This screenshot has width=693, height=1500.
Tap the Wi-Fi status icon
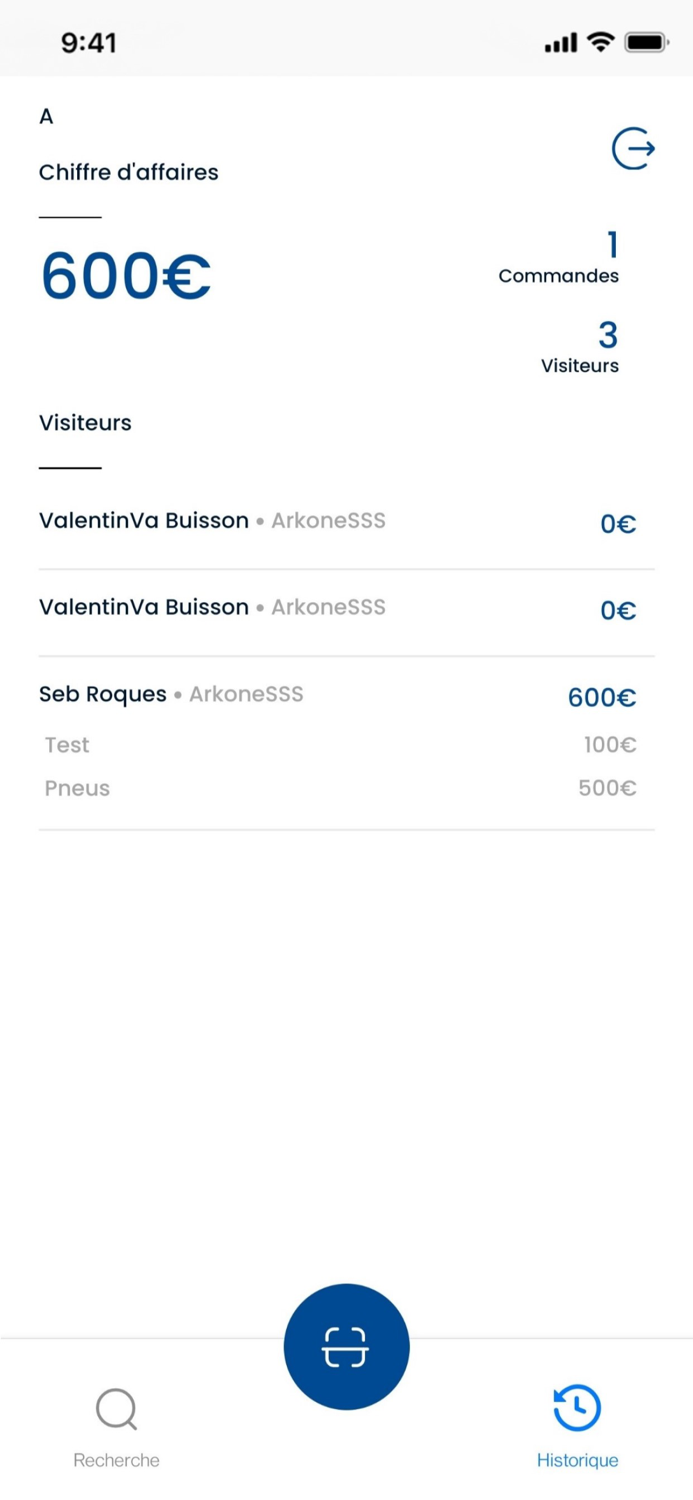[600, 42]
